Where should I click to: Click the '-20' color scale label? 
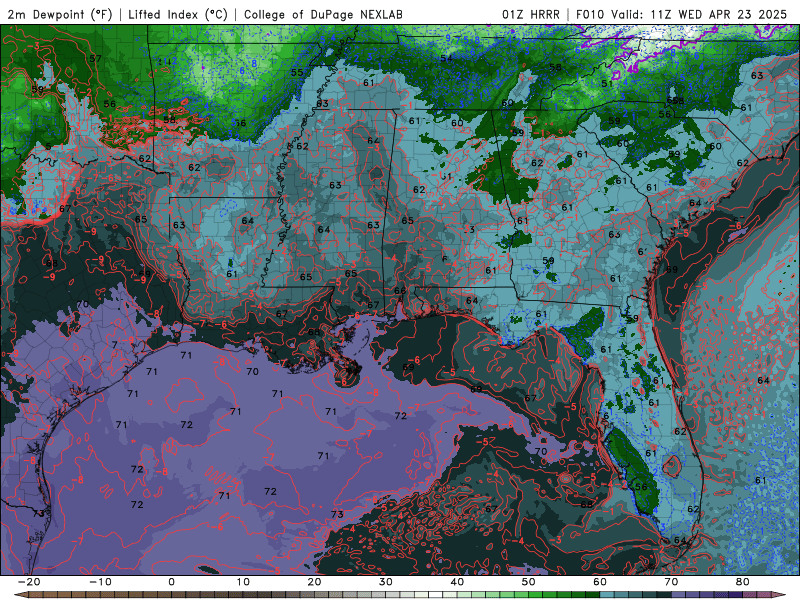pos(29,582)
